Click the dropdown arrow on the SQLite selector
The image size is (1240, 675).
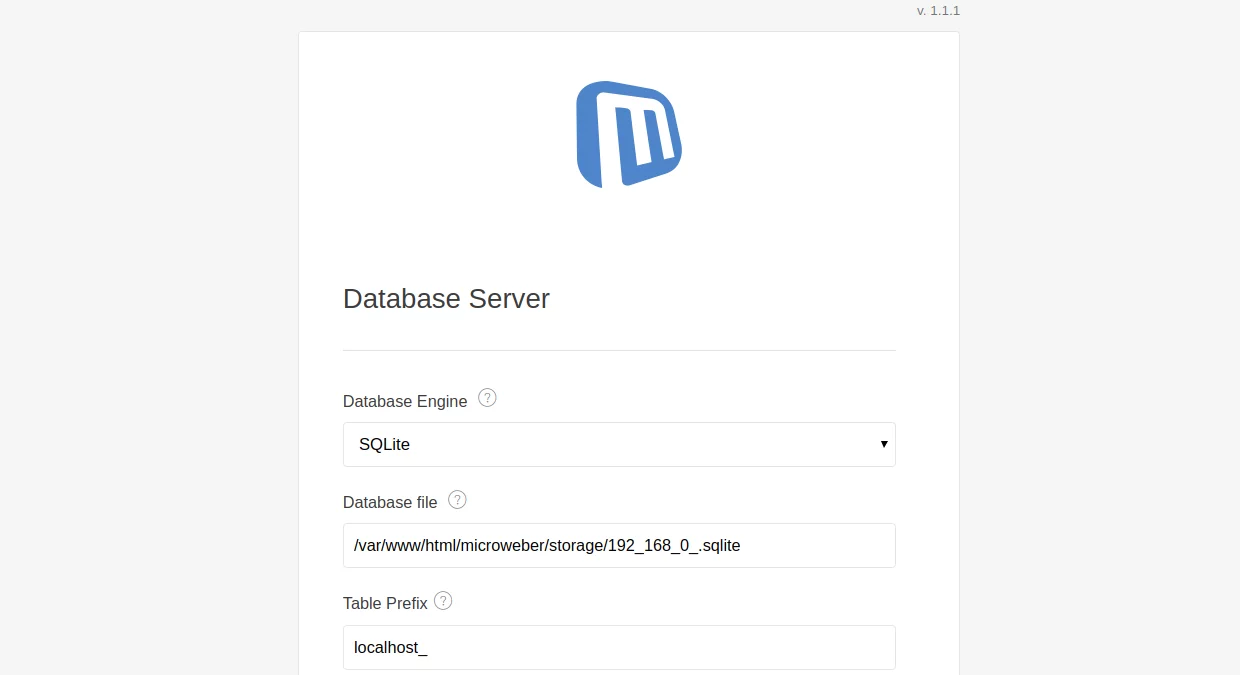[884, 444]
